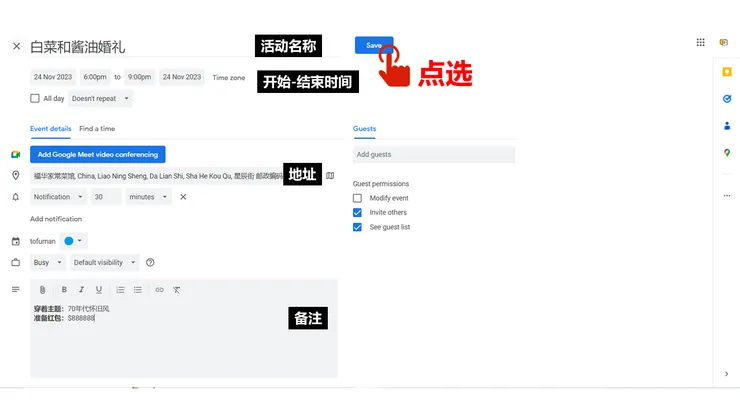This screenshot has height=416, width=740.
Task: Click the Add guests input field
Action: [434, 154]
